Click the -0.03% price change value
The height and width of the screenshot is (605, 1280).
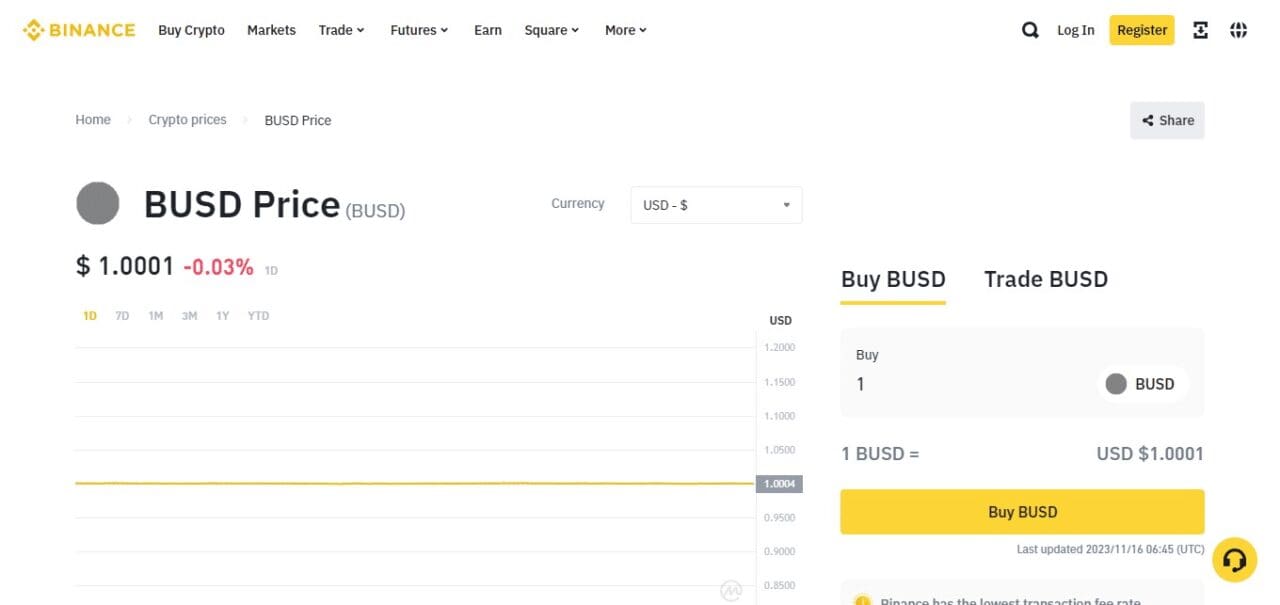tap(218, 267)
